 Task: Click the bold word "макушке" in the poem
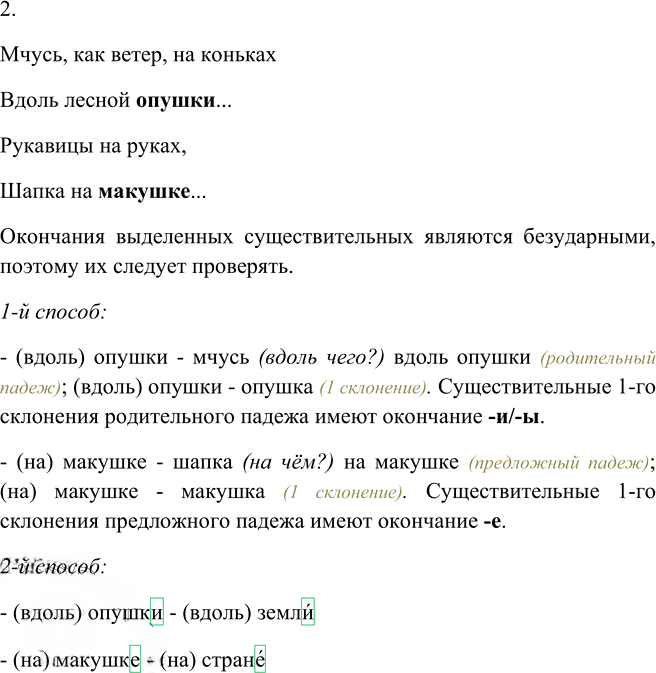(x=144, y=191)
